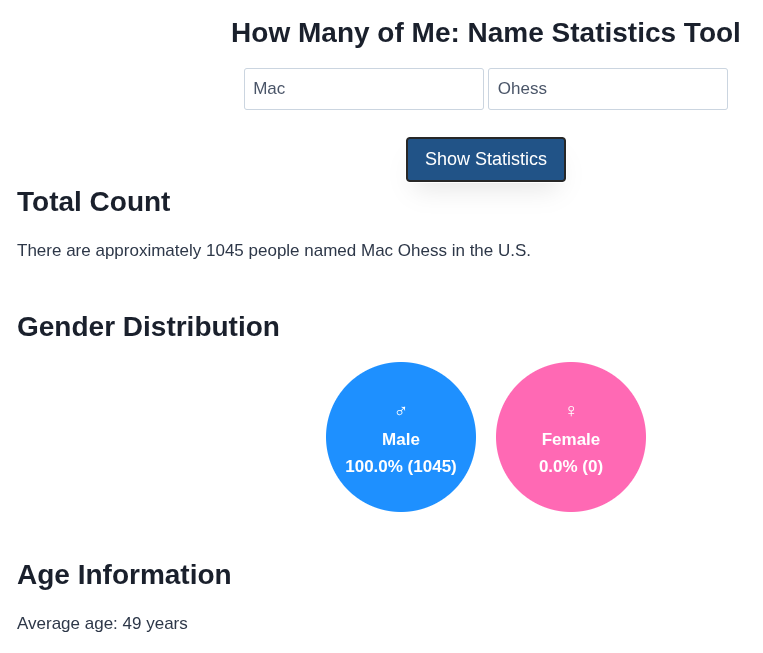Click the first name field containing Mac
This screenshot has height=653, width=763.
(364, 89)
